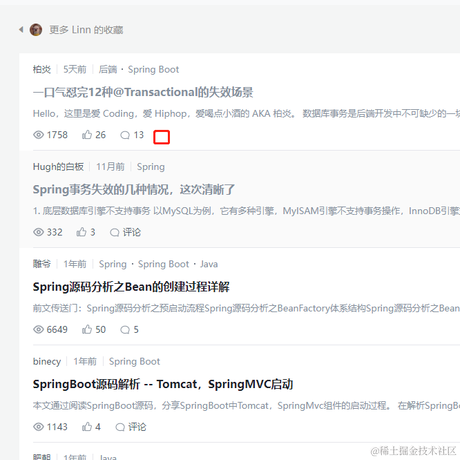Select the 后端 tag on 柏炎's post
The width and height of the screenshot is (460, 460).
[x=108, y=69]
